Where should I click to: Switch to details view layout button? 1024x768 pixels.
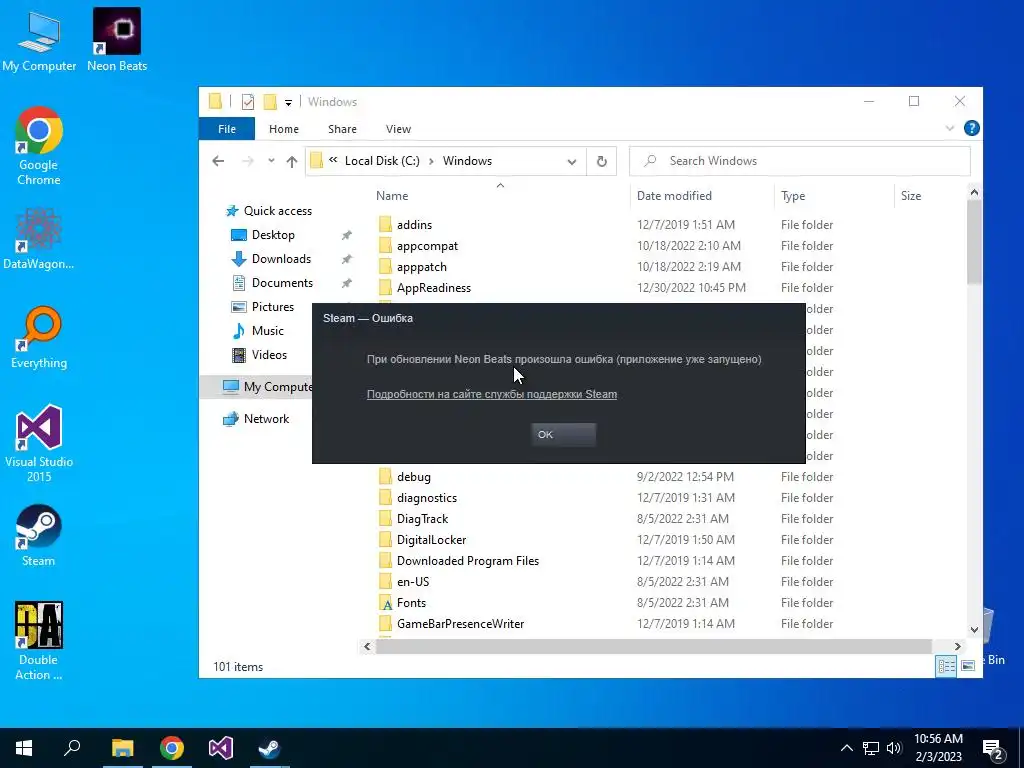tap(946, 666)
